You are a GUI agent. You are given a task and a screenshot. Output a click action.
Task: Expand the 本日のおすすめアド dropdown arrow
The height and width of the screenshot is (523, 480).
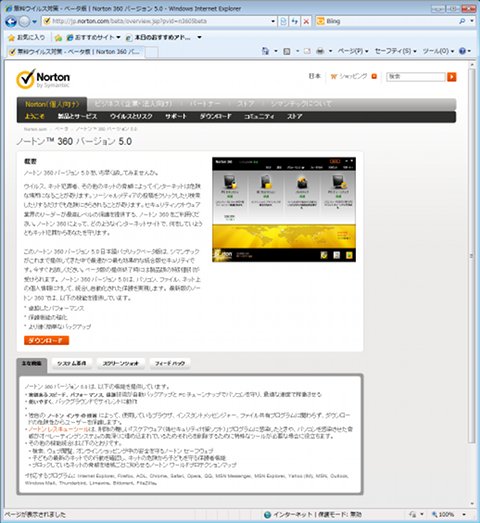pyautogui.click(x=199, y=37)
